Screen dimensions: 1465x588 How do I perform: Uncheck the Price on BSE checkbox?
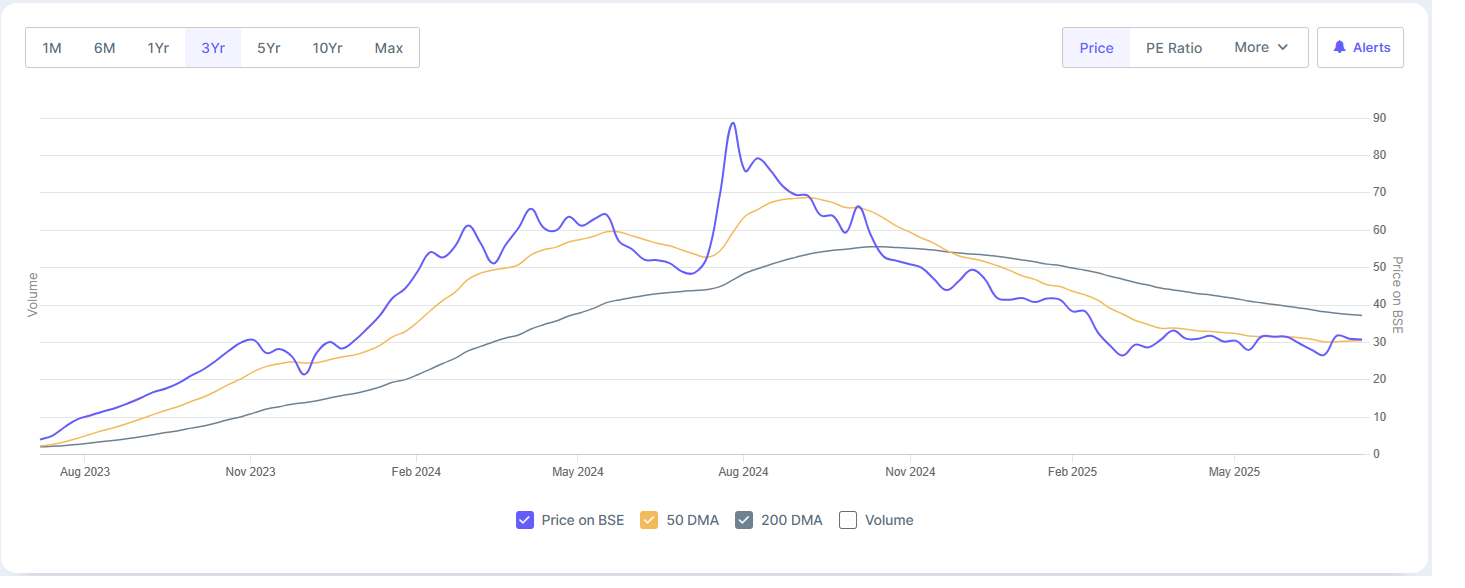point(525,520)
